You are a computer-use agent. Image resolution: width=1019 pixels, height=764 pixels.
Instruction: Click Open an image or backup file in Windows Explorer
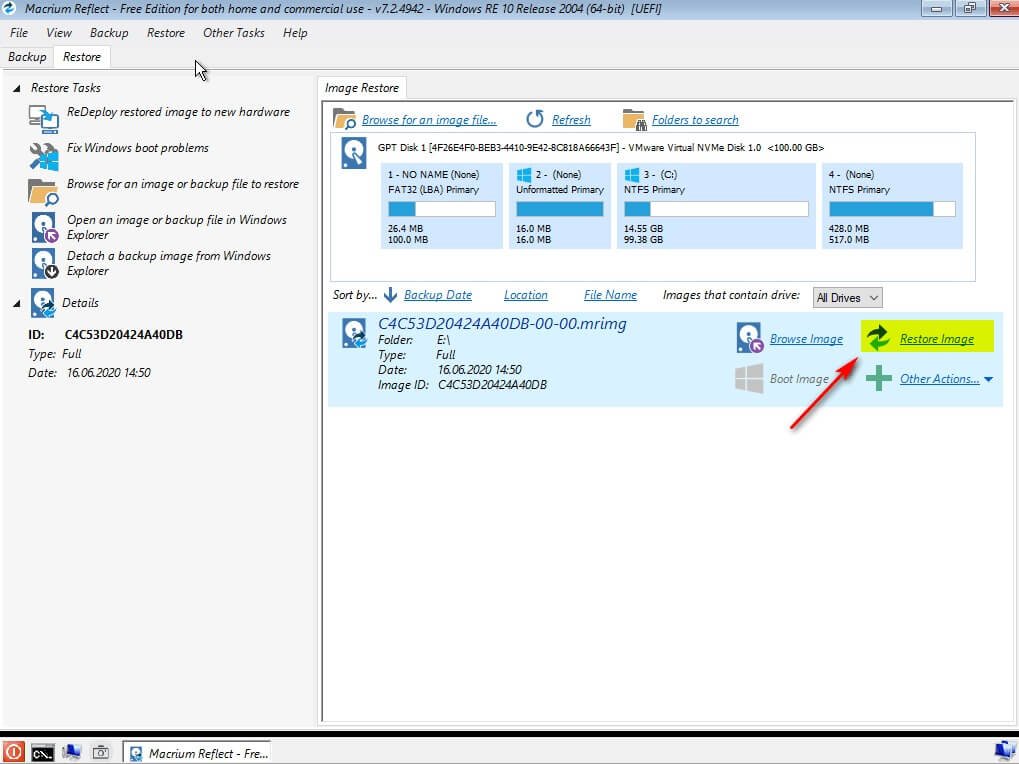pyautogui.click(x=177, y=227)
